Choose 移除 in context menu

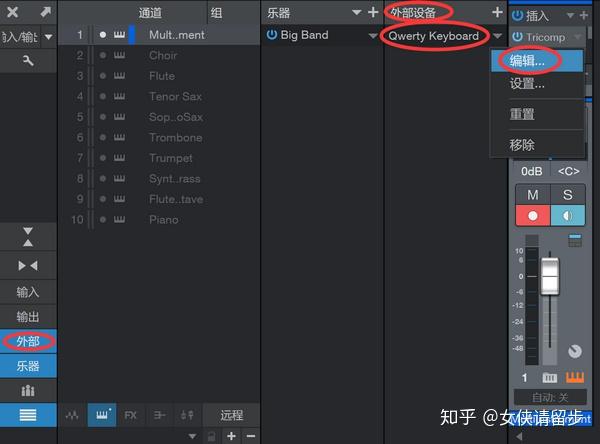[537, 145]
